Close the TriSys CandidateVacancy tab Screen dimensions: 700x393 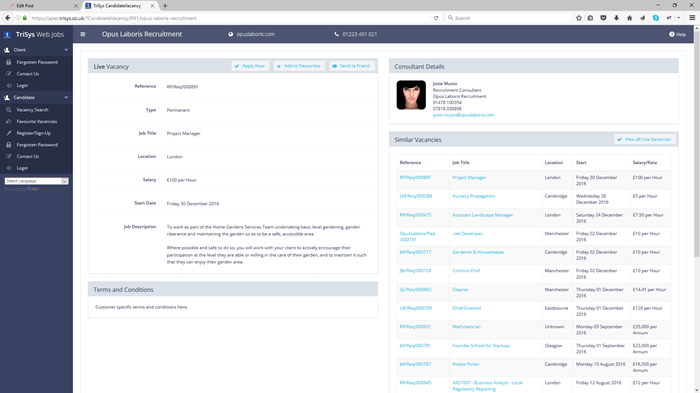152,6
